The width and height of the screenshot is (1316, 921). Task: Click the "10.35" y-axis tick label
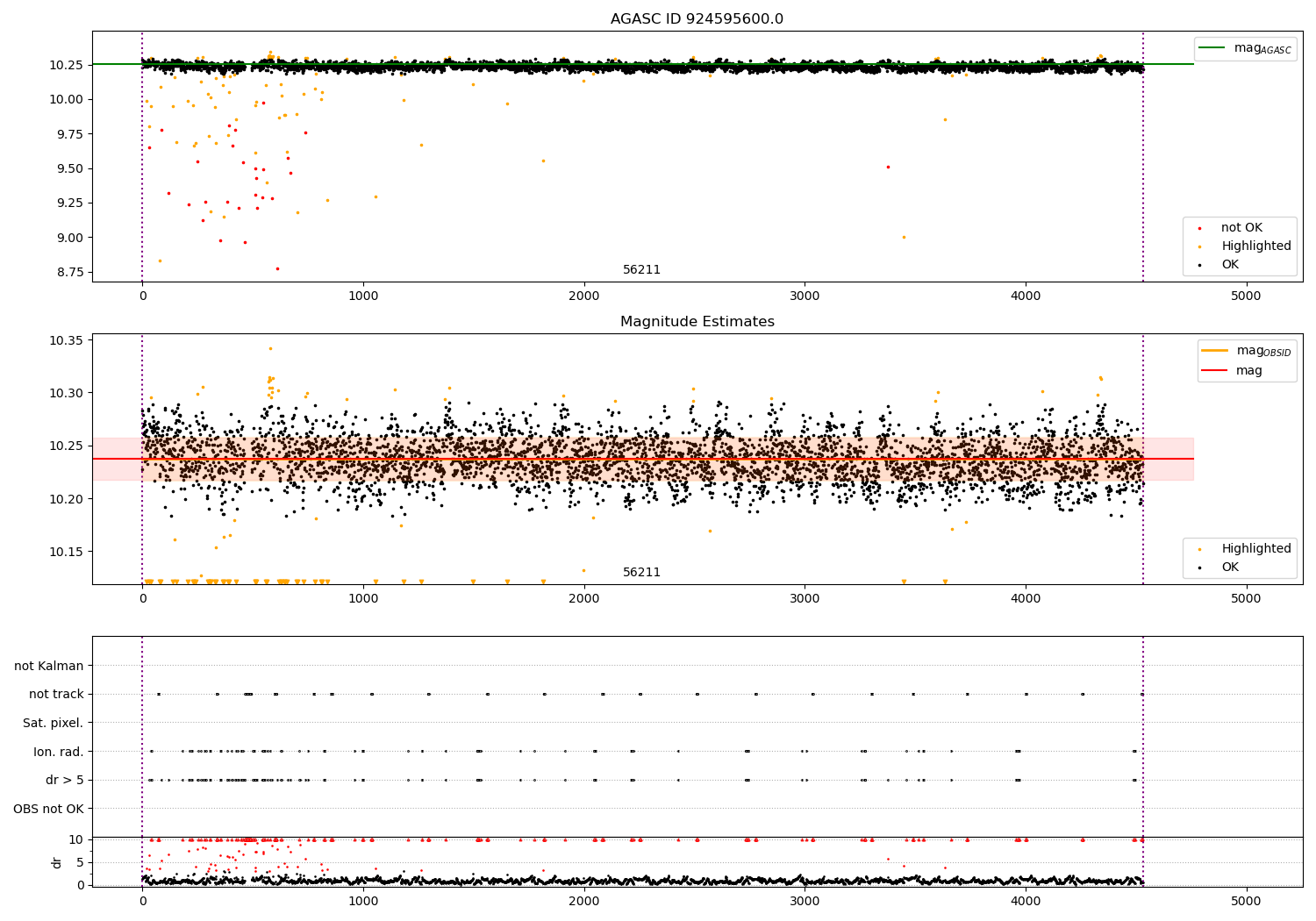[x=67, y=340]
